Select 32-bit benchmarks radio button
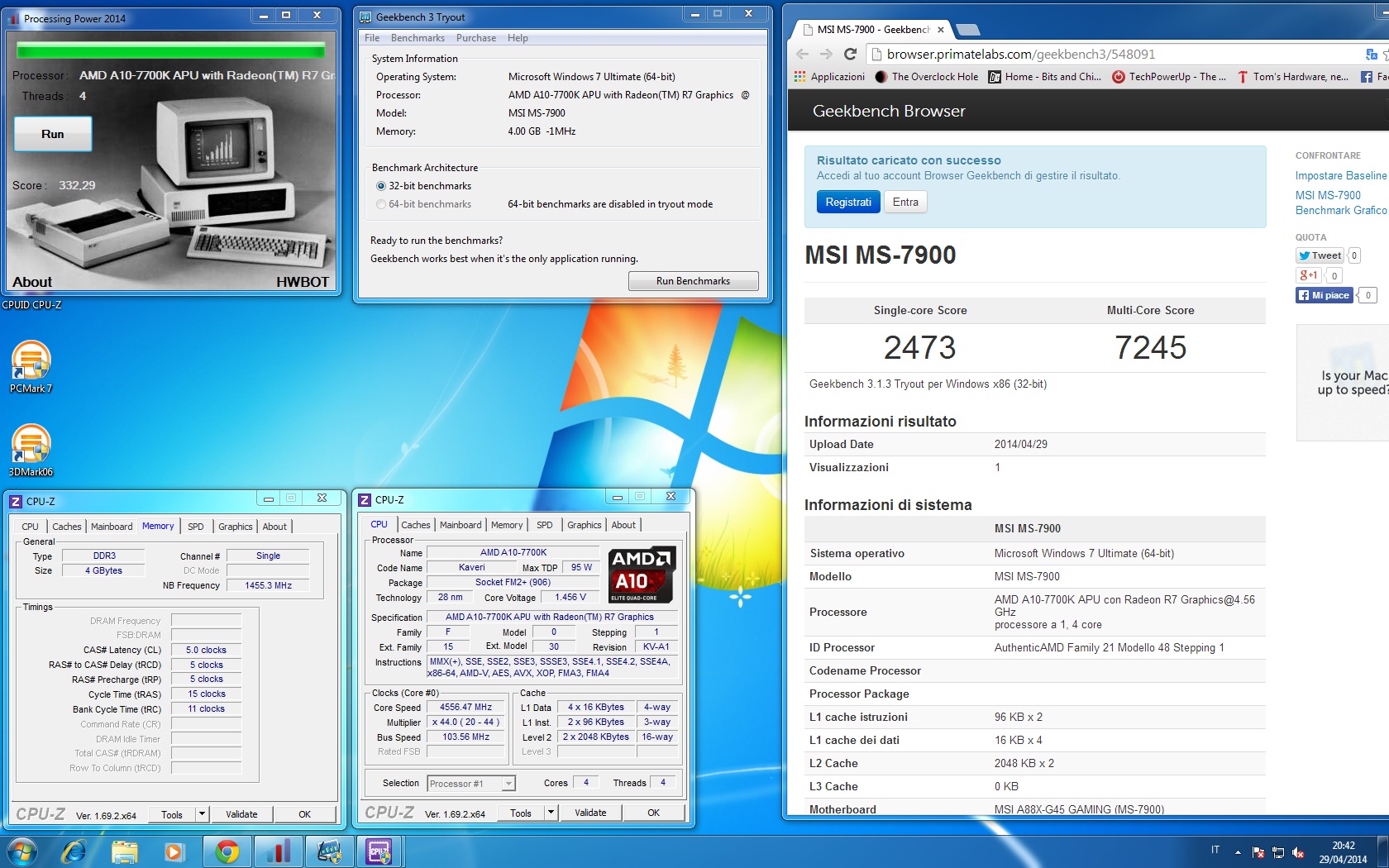This screenshot has height=868, width=1389. tap(381, 186)
